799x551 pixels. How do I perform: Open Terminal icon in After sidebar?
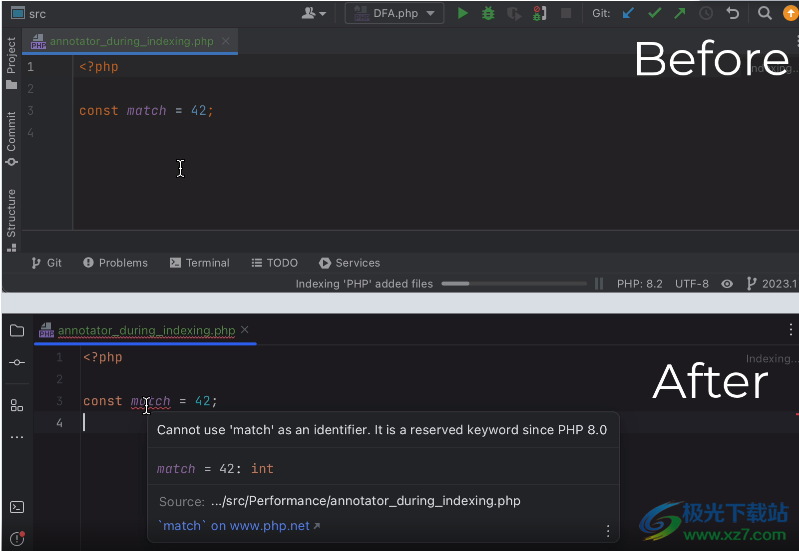17,507
